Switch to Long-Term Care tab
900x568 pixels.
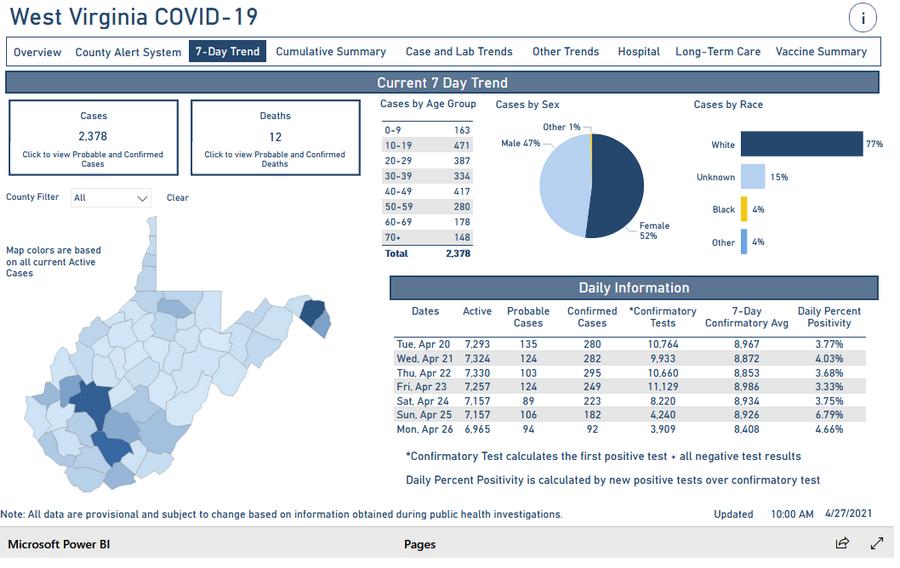tap(718, 52)
